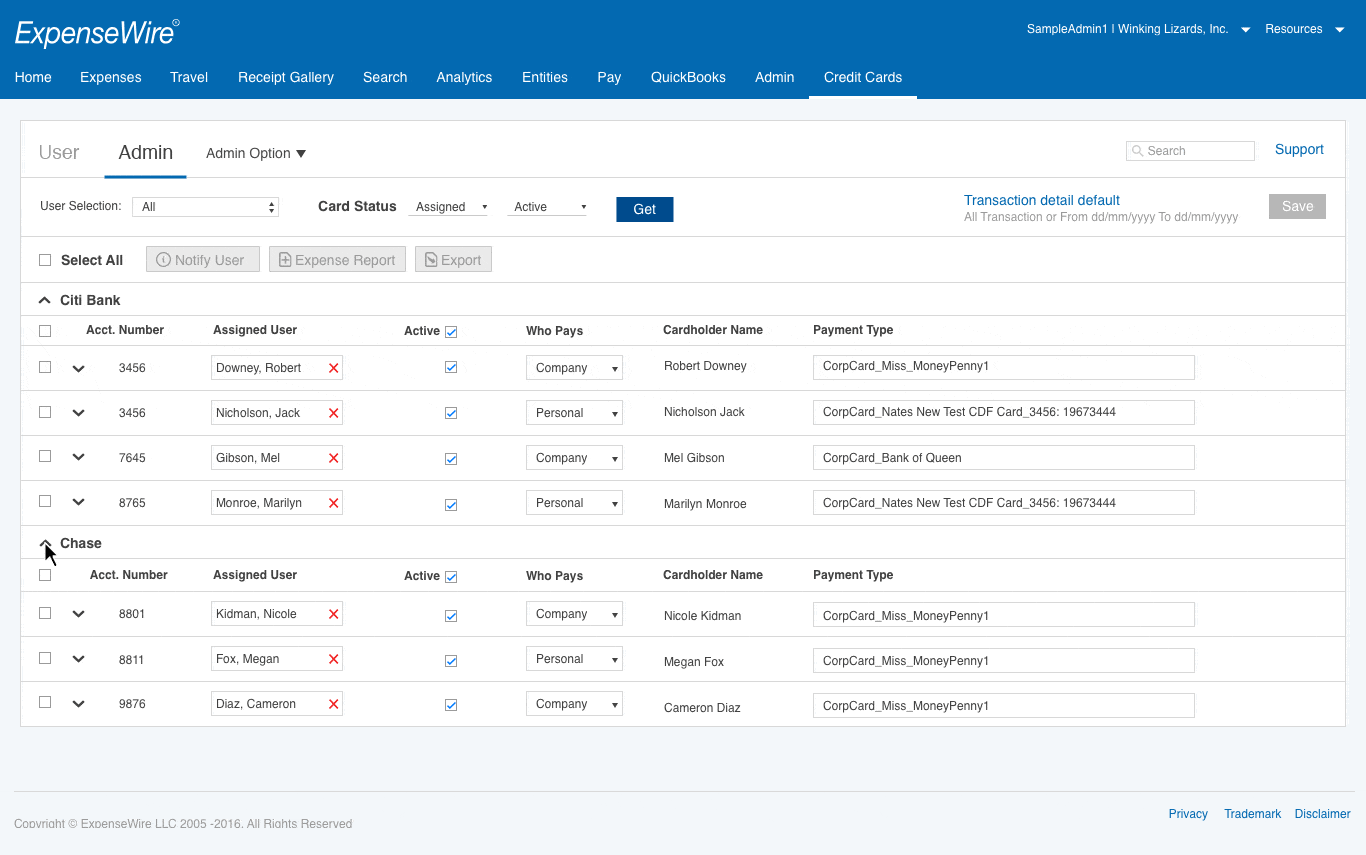1366x855 pixels.
Task: Open Who Pays dropdown for Robert Downey
Action: click(574, 368)
